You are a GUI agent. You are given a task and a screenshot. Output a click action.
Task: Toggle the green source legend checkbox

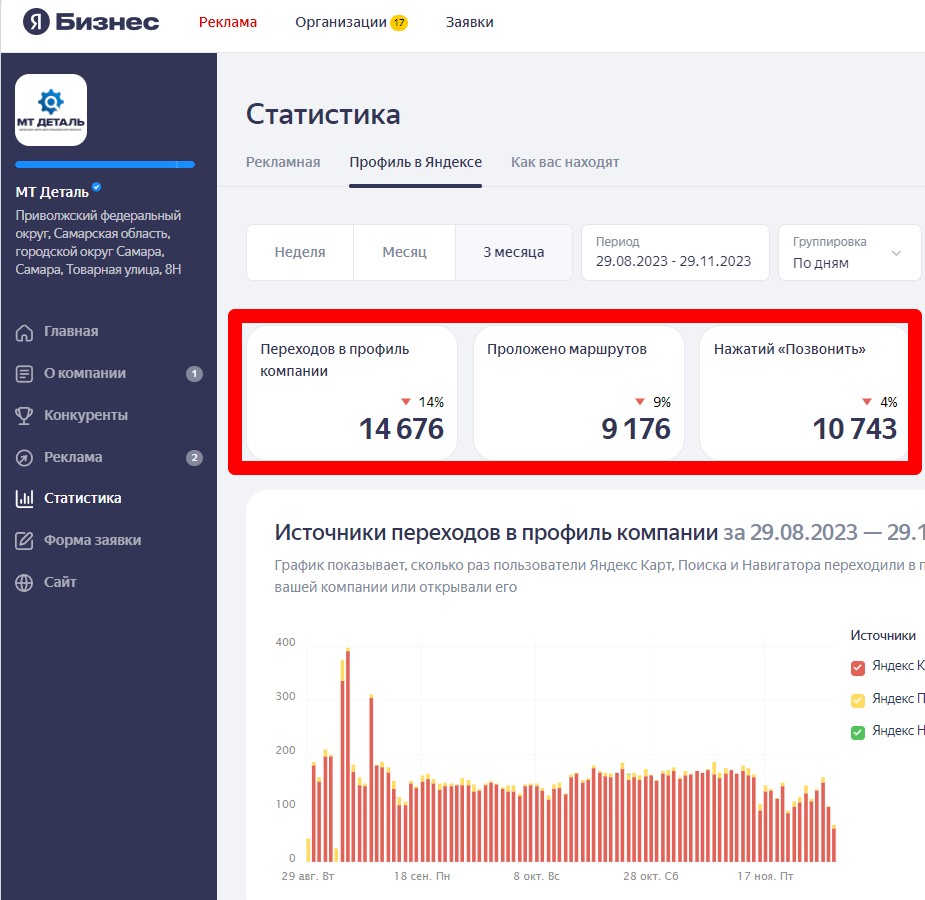click(x=858, y=732)
